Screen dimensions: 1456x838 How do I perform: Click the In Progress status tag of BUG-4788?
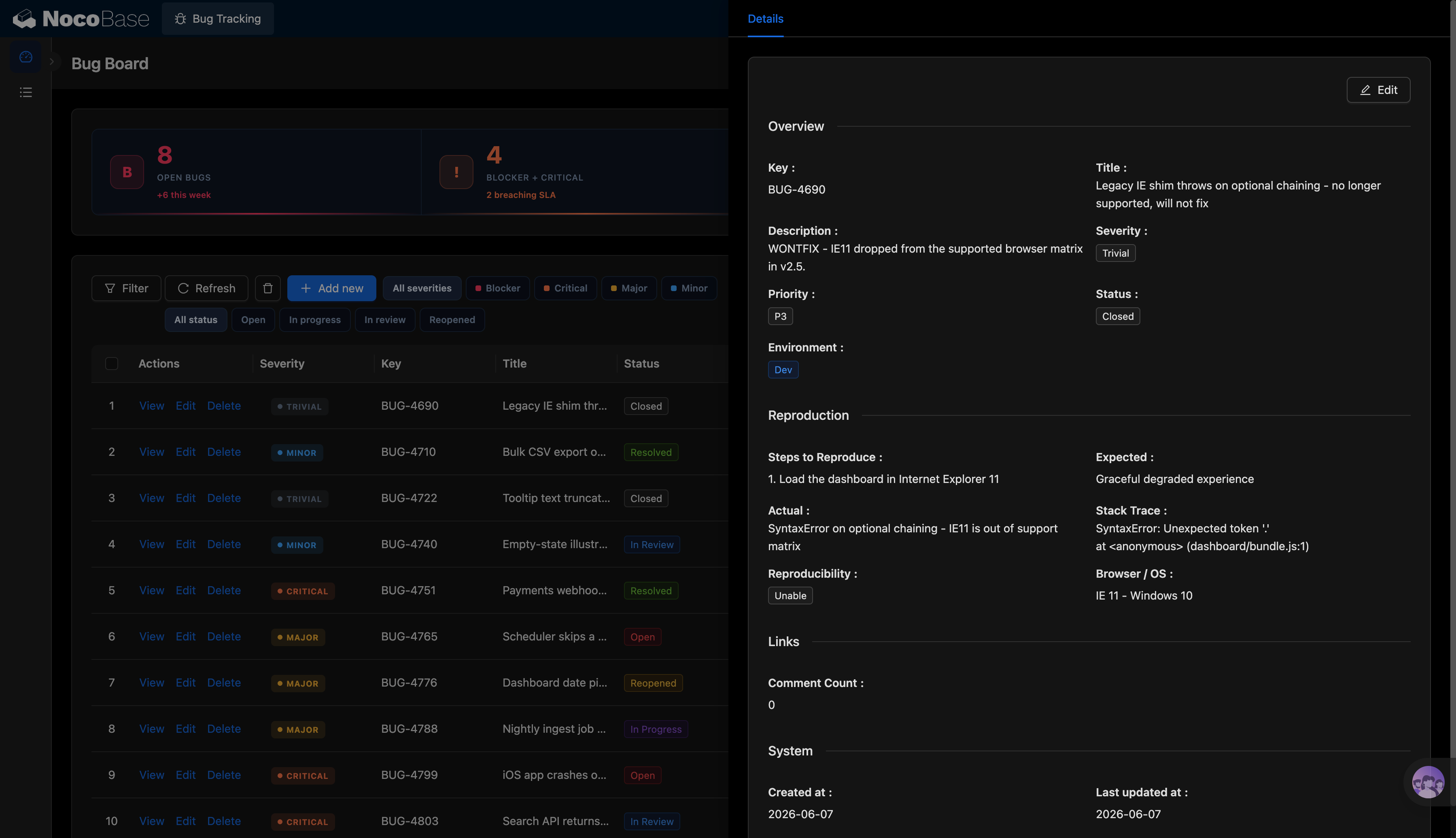656,729
